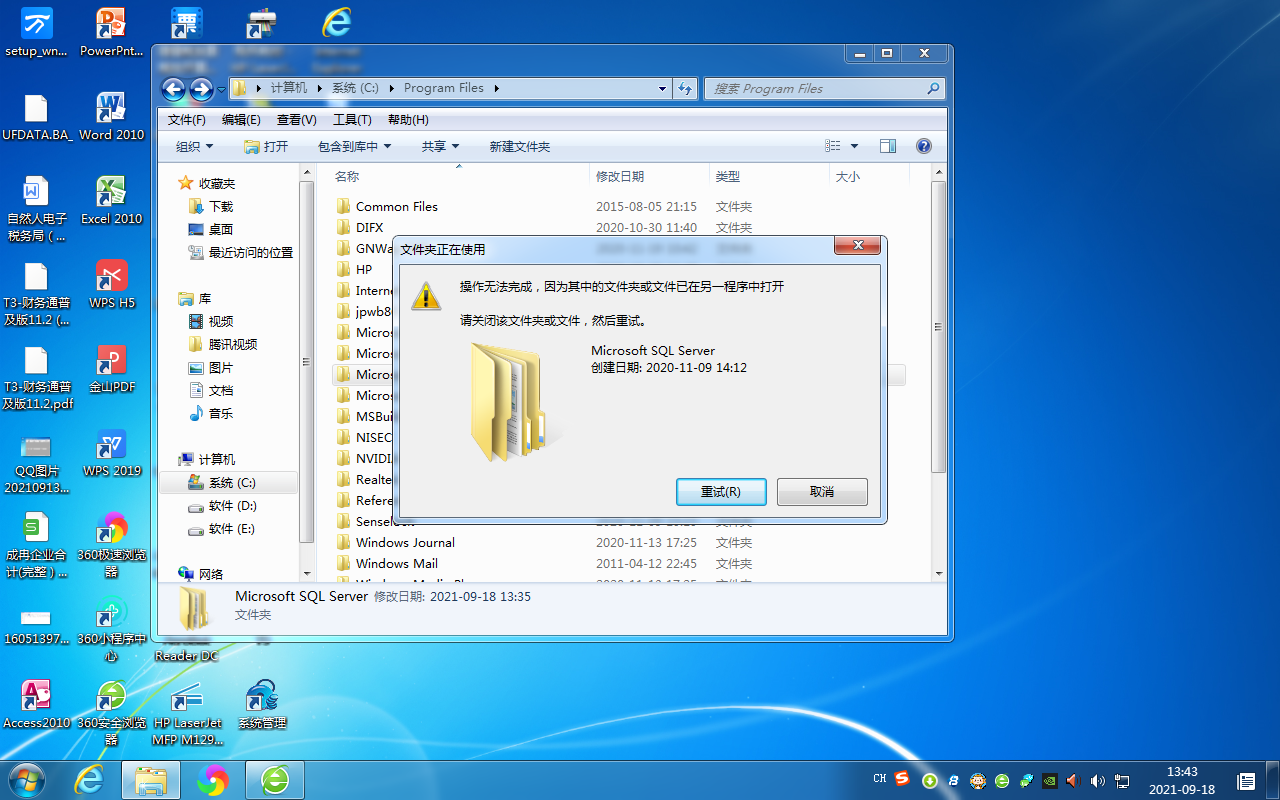1280x800 pixels.
Task: Open 系统管理 desktop icon
Action: [262, 704]
